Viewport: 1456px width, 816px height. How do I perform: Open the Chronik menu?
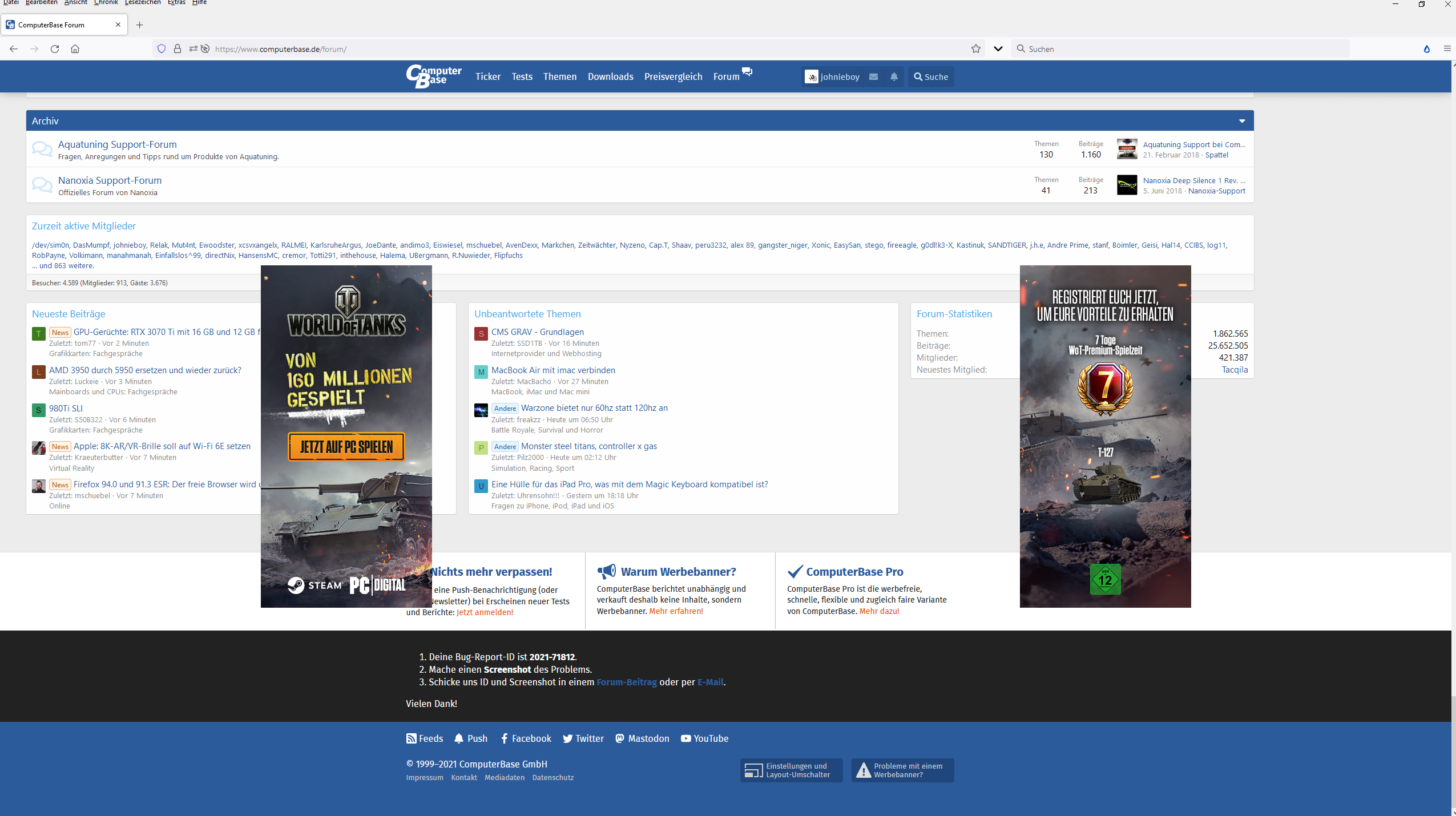[106, 2]
